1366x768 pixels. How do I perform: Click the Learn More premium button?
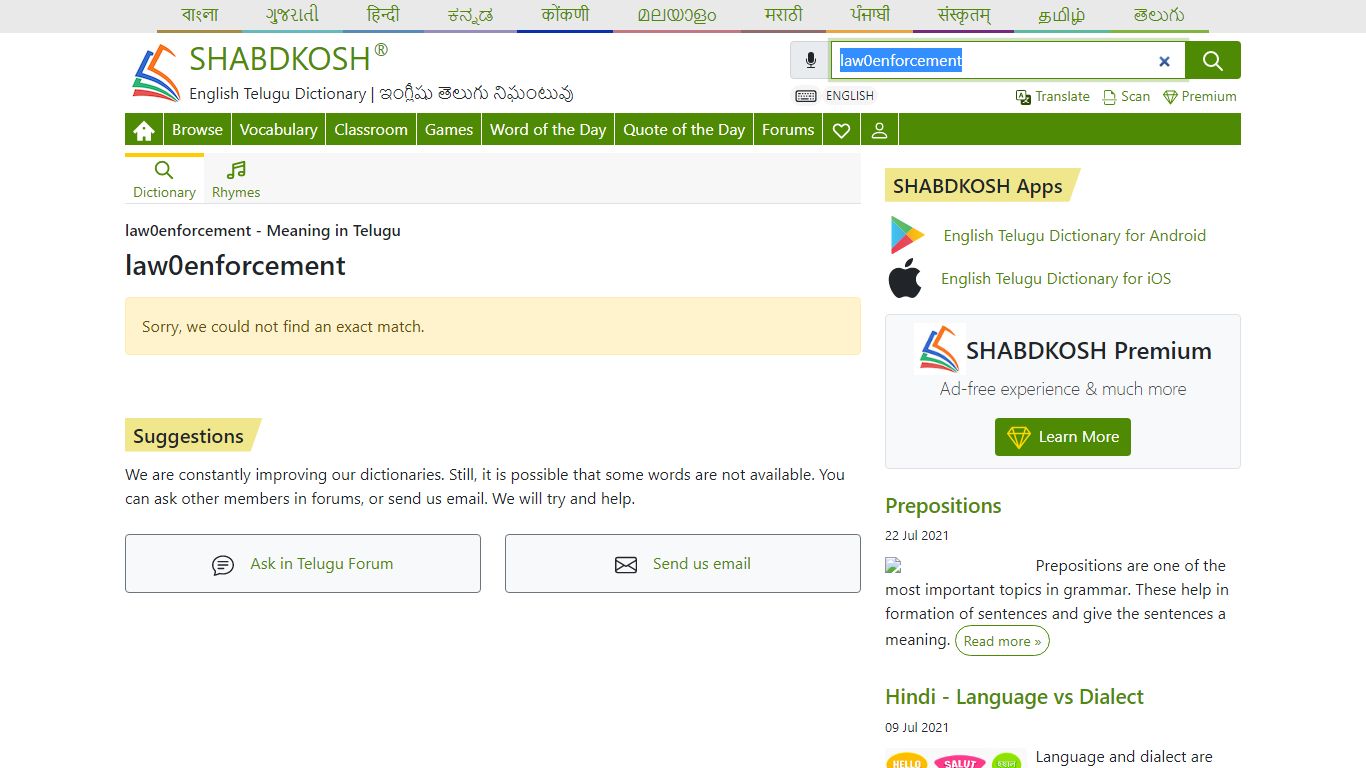pyautogui.click(x=1063, y=437)
